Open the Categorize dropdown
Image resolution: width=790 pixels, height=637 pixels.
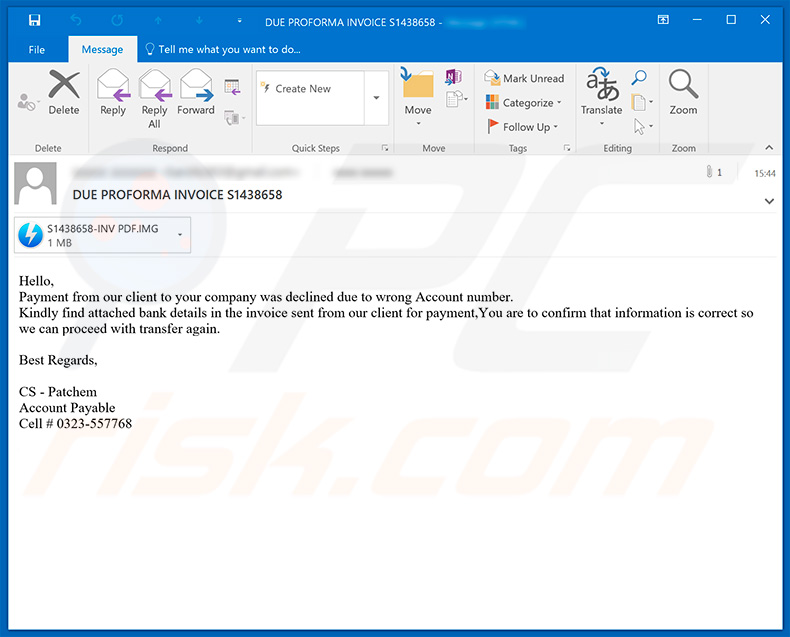click(x=523, y=102)
